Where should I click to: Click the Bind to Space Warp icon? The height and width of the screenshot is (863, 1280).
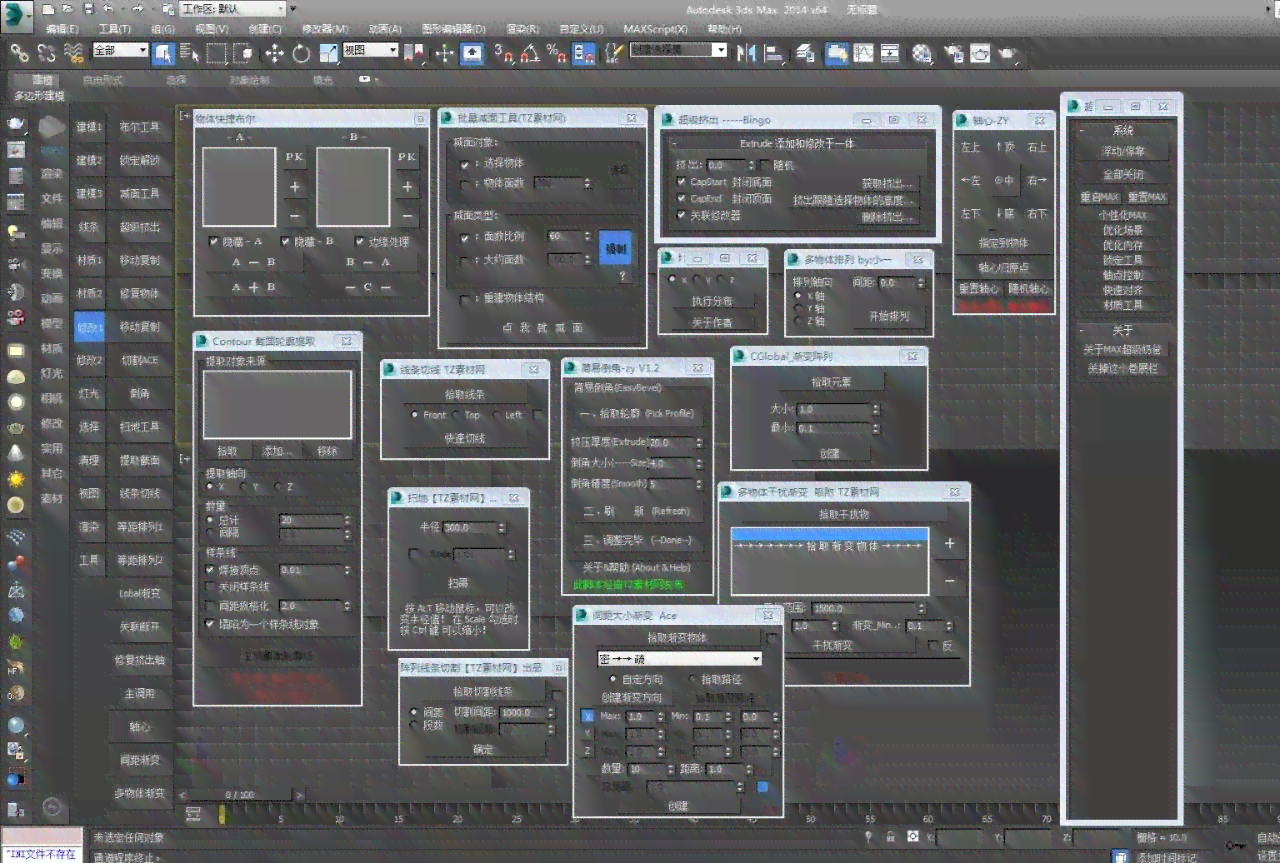73,52
